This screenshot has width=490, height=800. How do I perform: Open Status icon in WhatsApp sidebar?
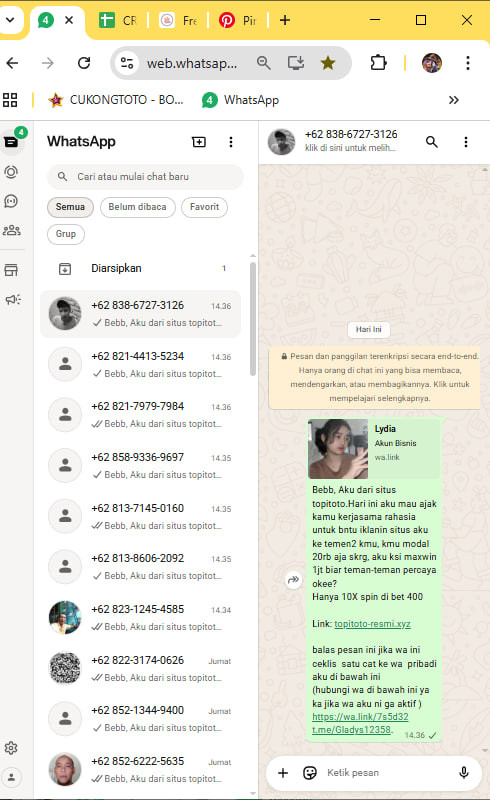11,172
